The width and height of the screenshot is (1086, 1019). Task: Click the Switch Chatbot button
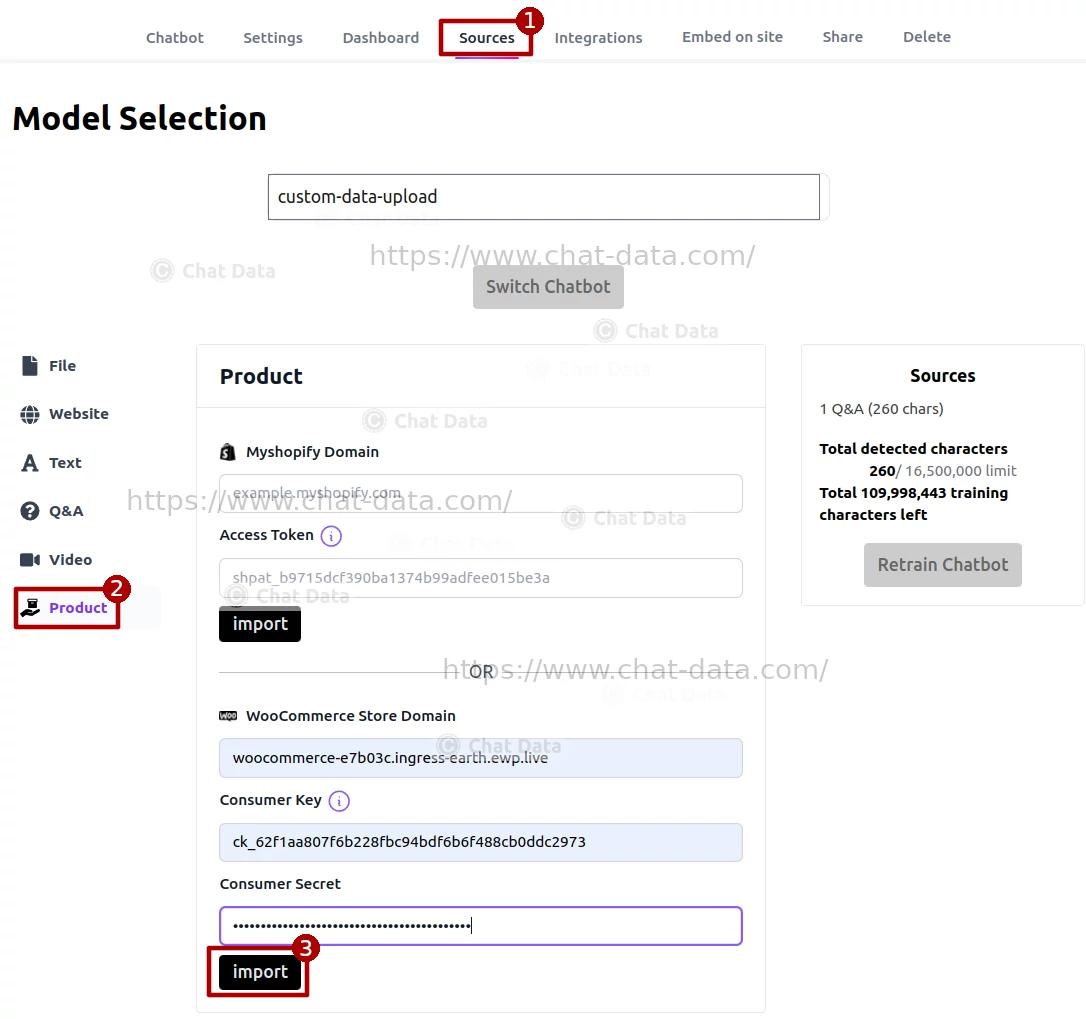548,287
